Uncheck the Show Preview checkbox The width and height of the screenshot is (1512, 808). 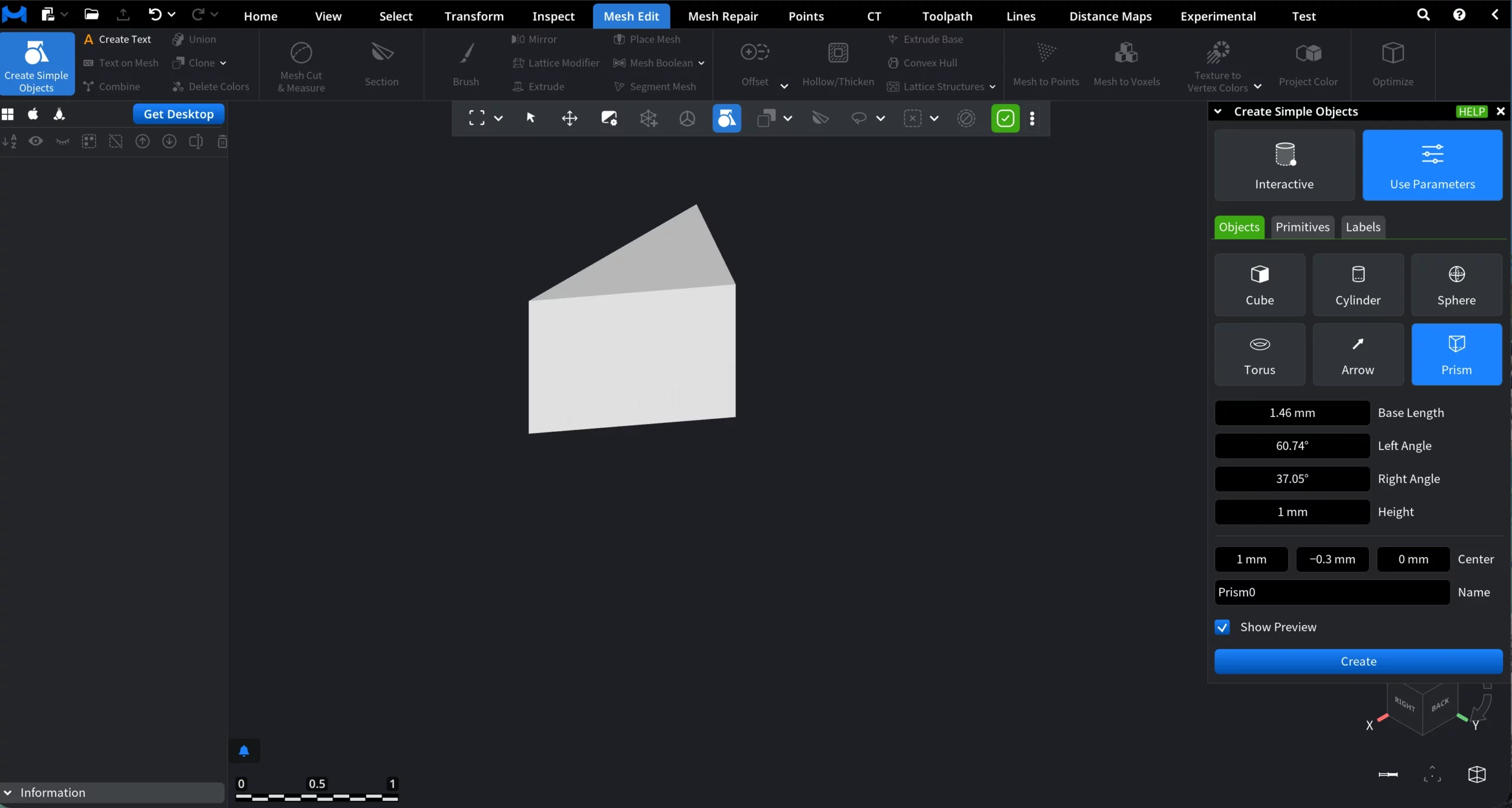point(1223,627)
